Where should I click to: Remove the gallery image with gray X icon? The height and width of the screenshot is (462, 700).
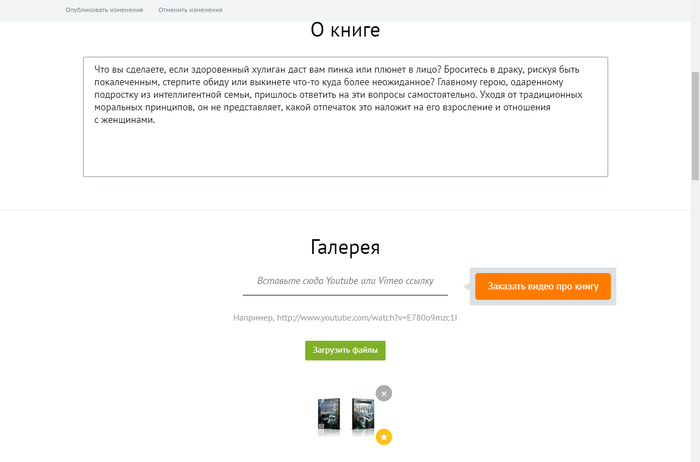[x=384, y=393]
